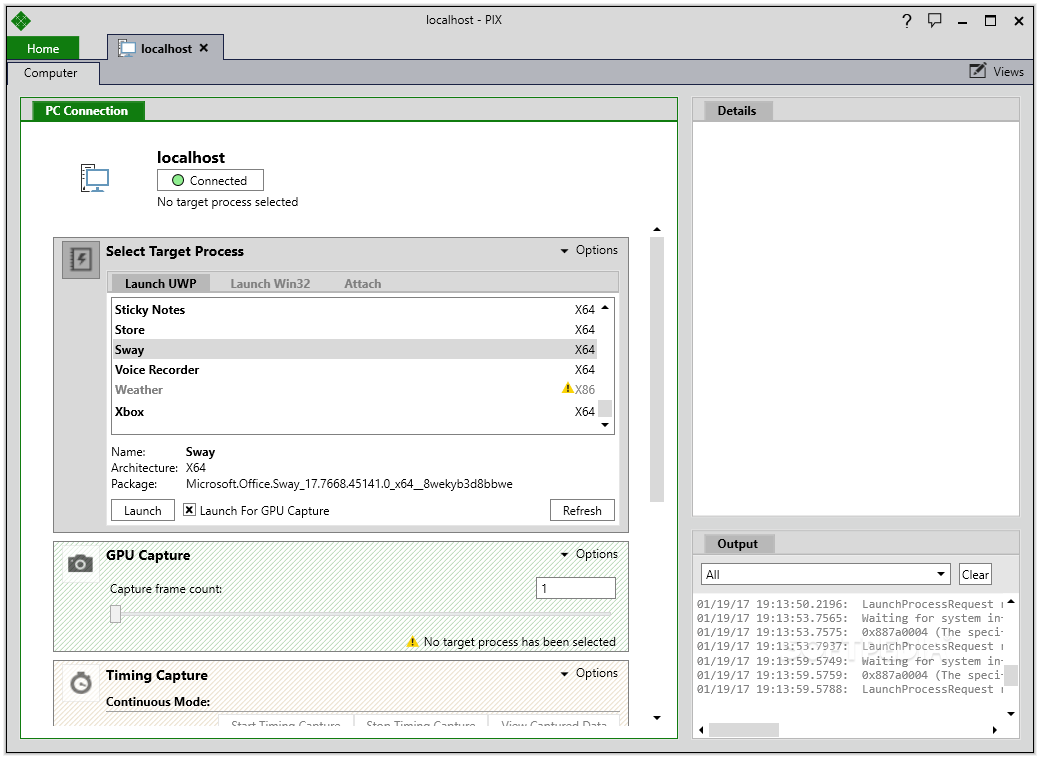Click the Output horizontal scrollbar thumb

pyautogui.click(x=744, y=730)
